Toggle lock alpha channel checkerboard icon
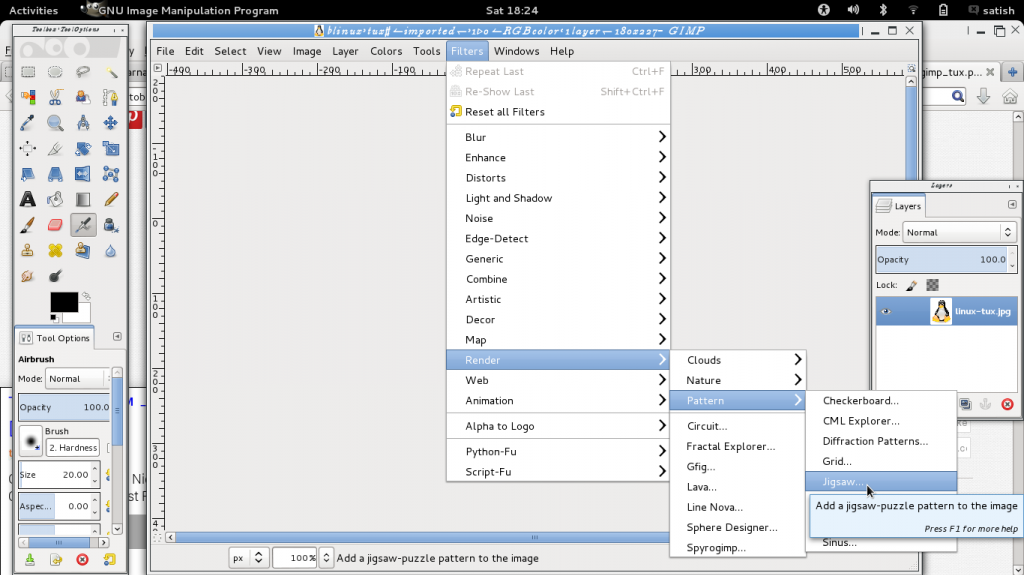Screen dimensions: 1024x575 click(933, 285)
